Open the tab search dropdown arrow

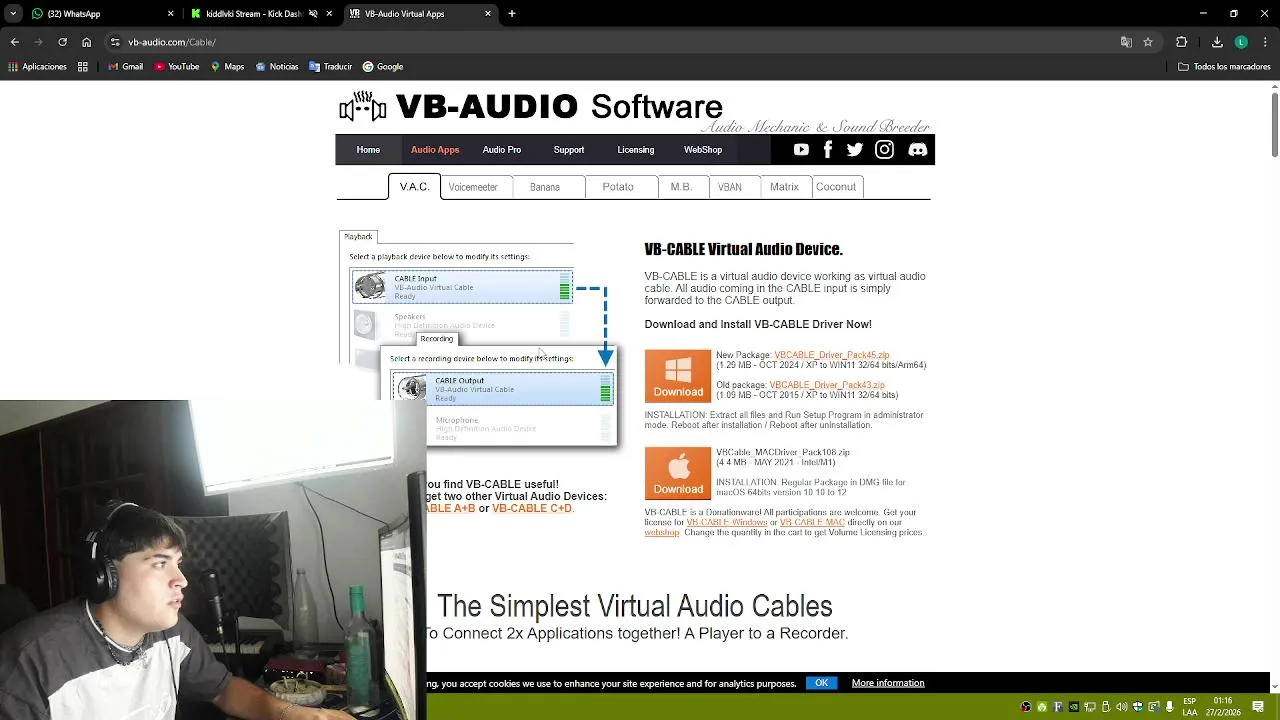point(13,14)
